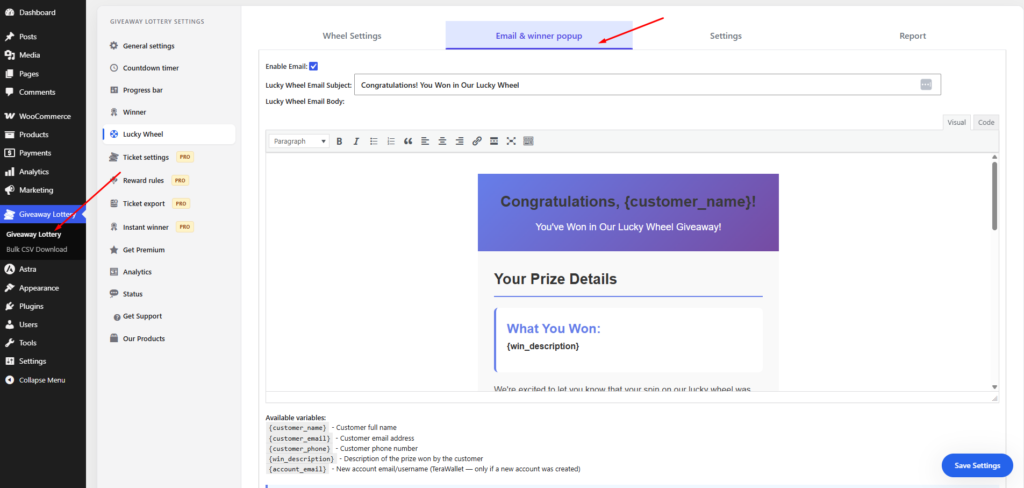Switch editor to Code mode
This screenshot has width=1024, height=488.
coord(986,122)
